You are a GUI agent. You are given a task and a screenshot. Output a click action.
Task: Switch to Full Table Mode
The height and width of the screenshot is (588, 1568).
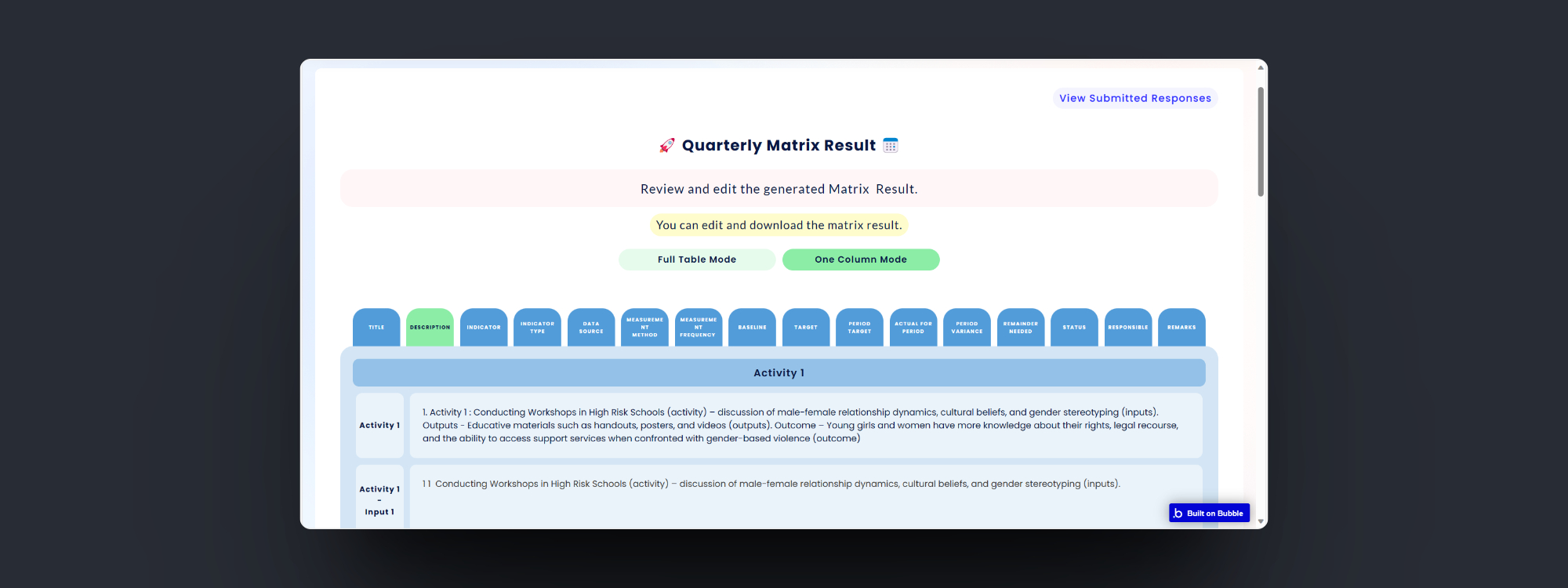[x=697, y=260]
